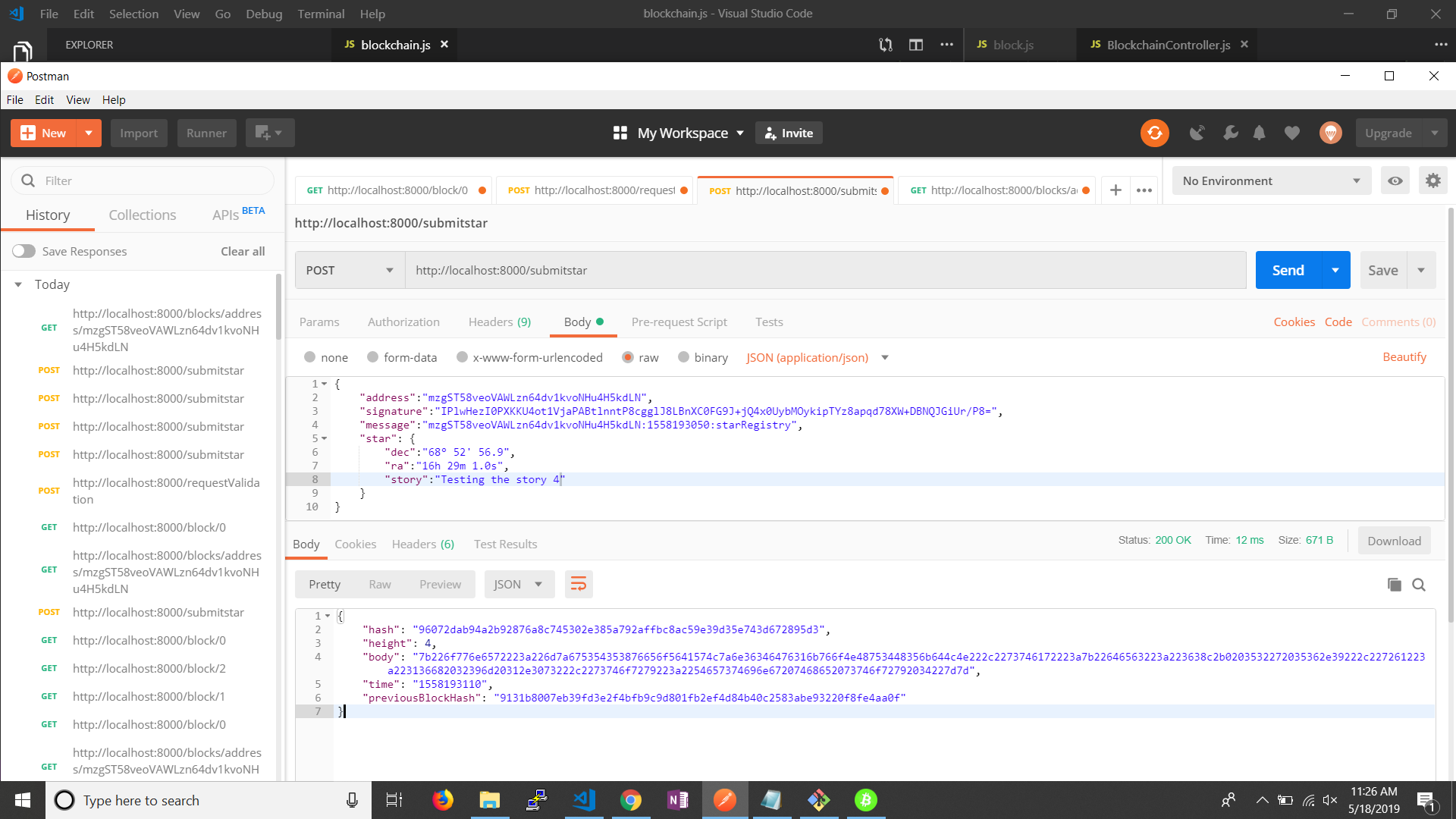Open the Pre-request Script tab
Viewport: 1456px width, 819px height.
pos(679,322)
